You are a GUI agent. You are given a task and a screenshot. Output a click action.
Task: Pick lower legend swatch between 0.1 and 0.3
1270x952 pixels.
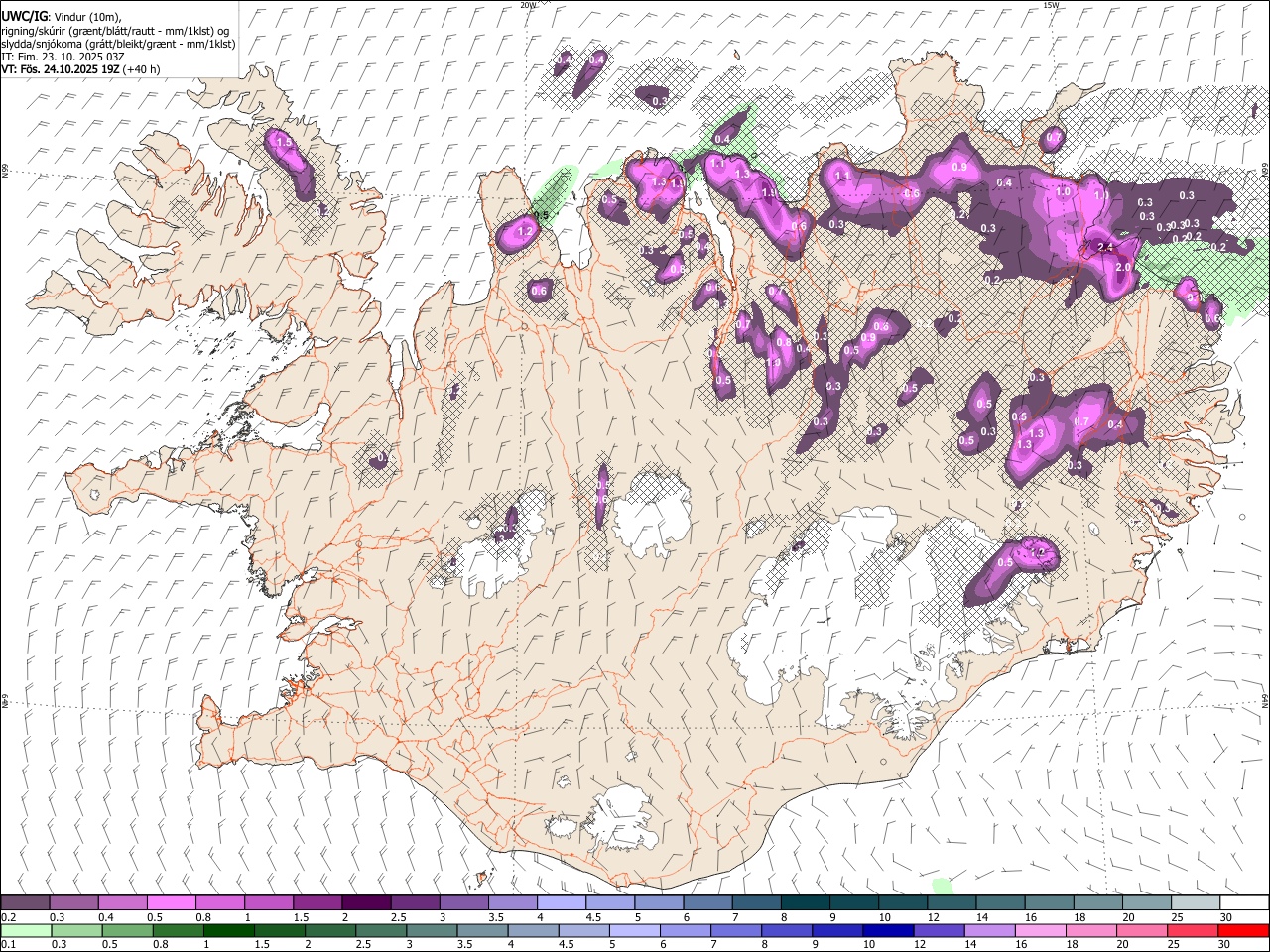point(26,930)
